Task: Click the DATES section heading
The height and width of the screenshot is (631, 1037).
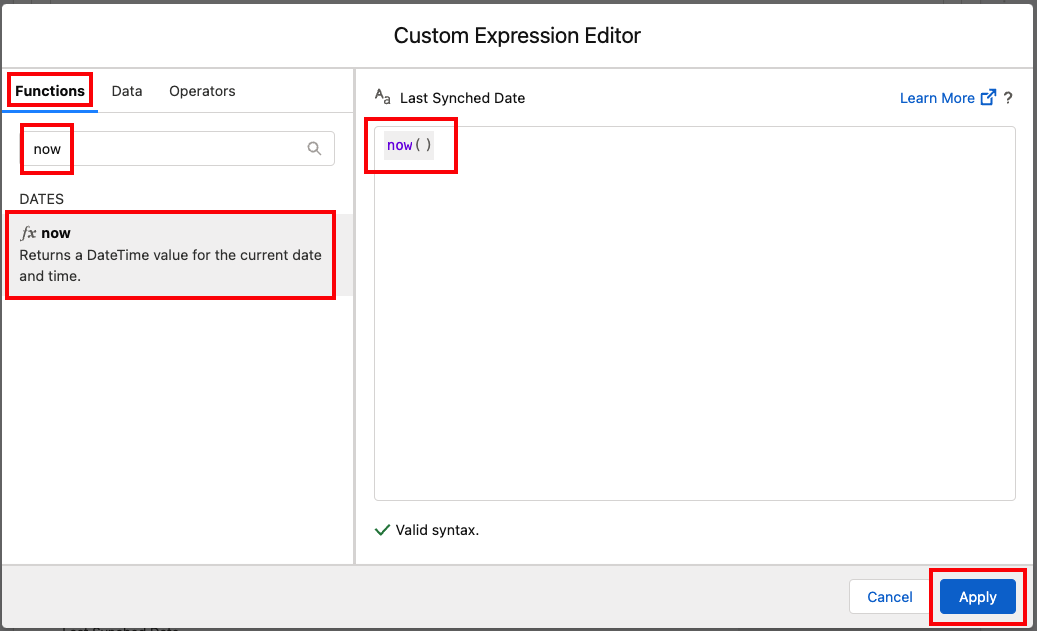Action: coord(41,198)
